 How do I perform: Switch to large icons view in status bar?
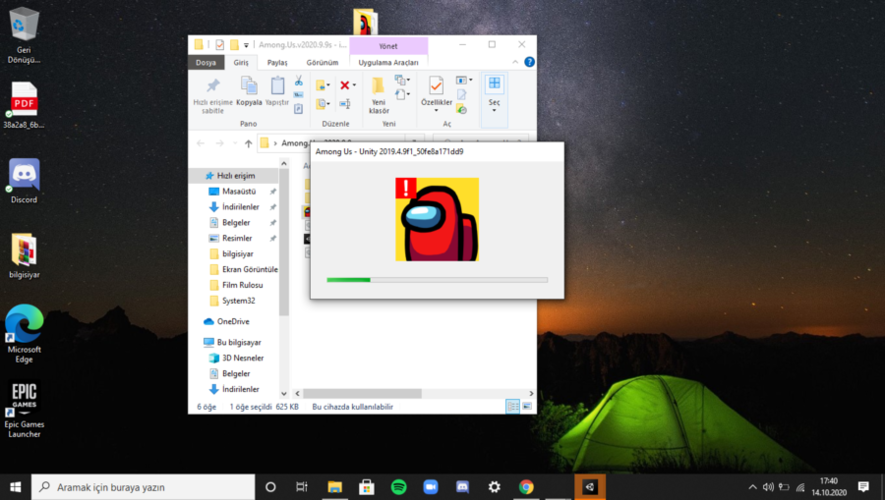[x=527, y=406]
